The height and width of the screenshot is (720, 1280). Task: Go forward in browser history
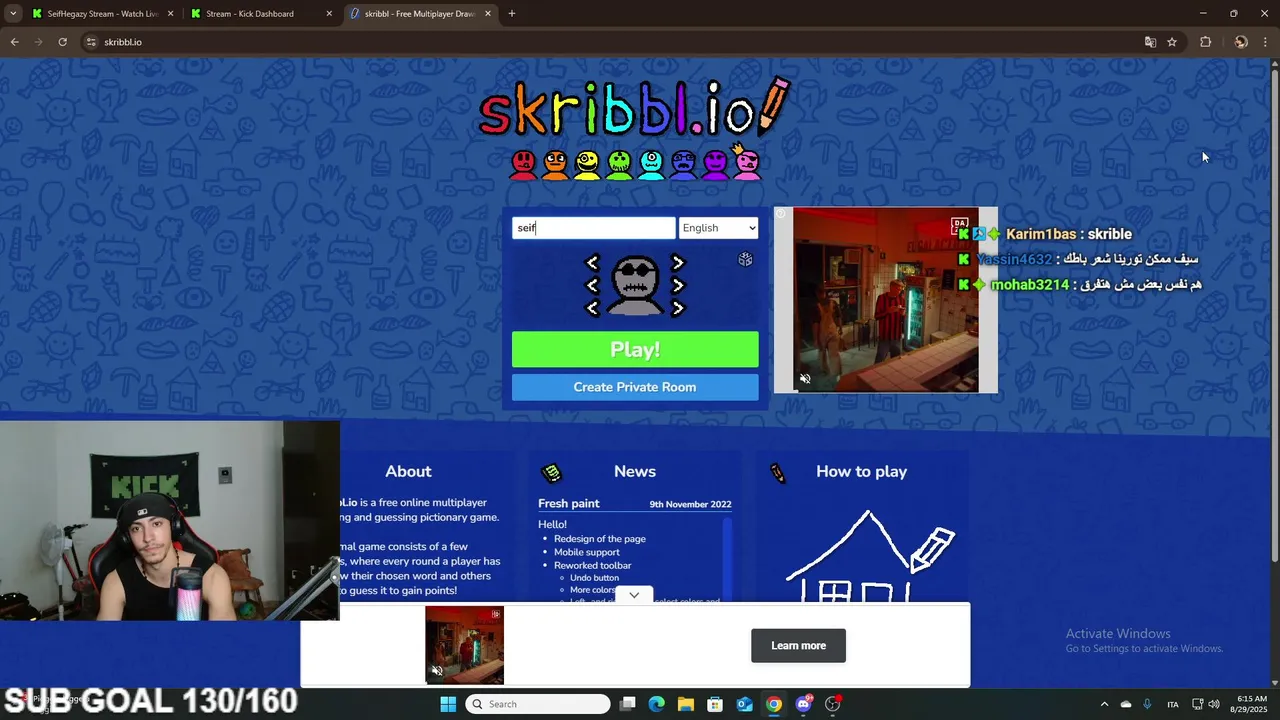pyautogui.click(x=38, y=42)
